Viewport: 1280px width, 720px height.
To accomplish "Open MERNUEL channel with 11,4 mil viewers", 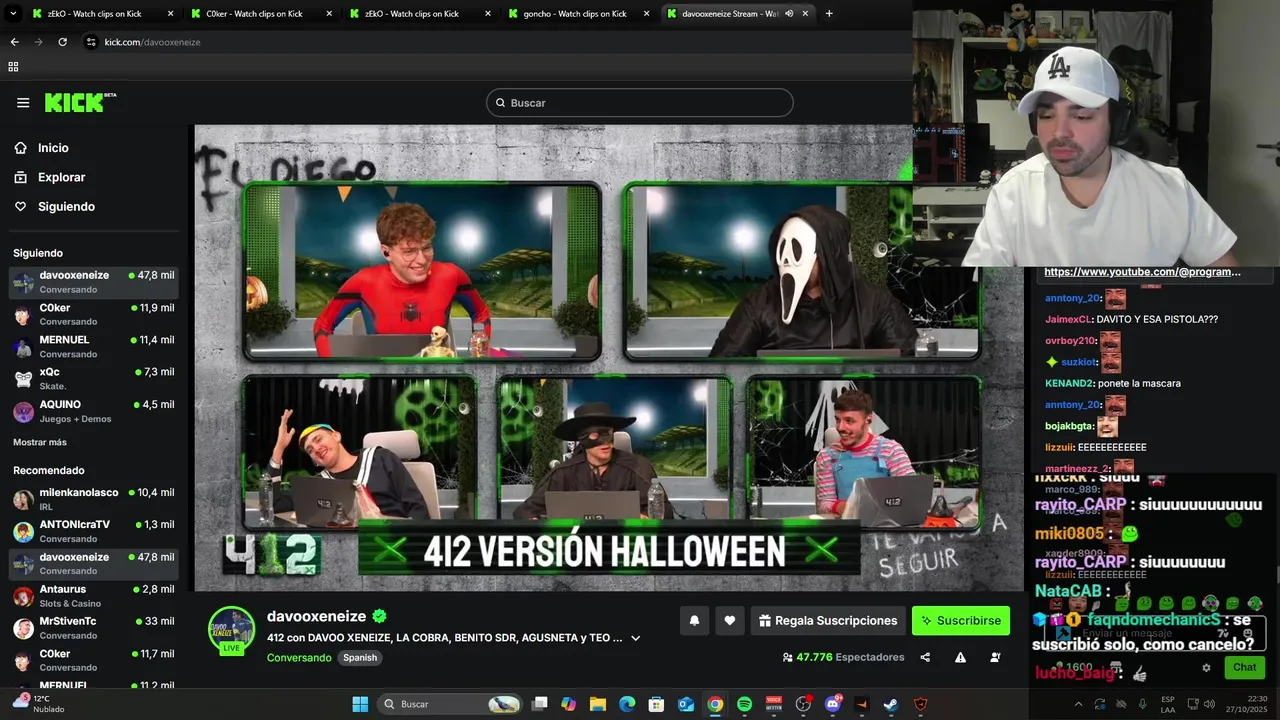I will 94,347.
